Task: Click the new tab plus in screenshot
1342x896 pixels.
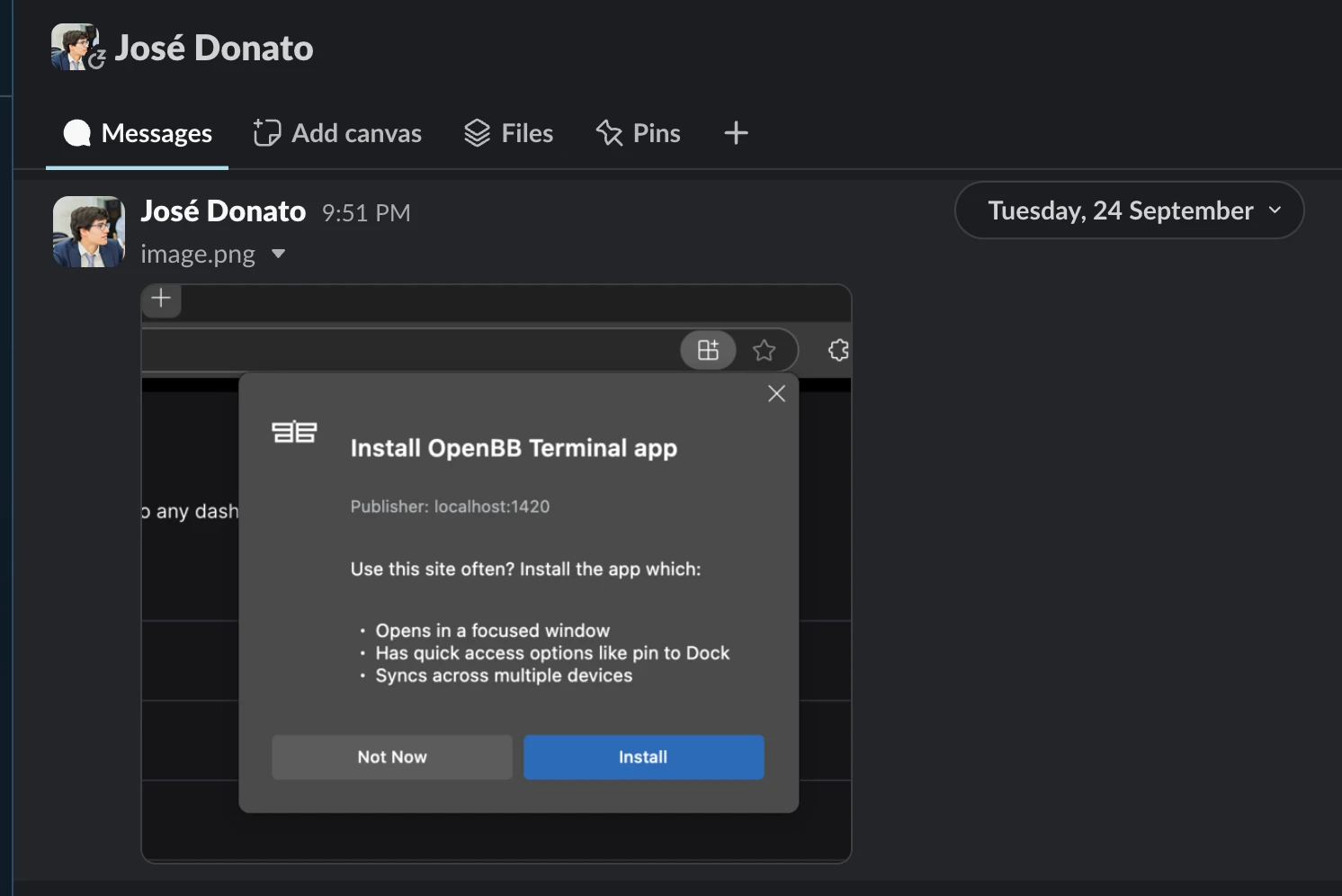Action: click(x=161, y=299)
